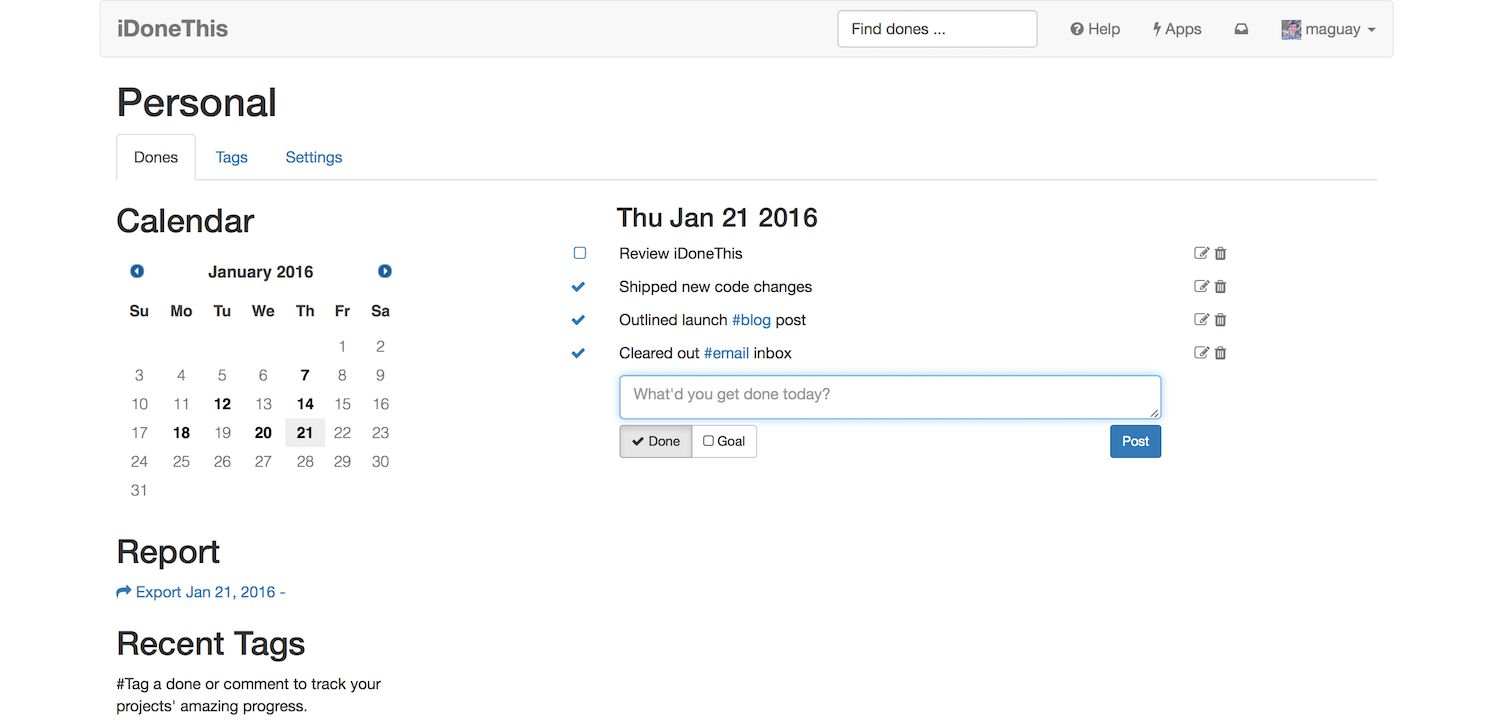Click the What'd you get done today box
This screenshot has width=1500, height=728.
point(890,397)
